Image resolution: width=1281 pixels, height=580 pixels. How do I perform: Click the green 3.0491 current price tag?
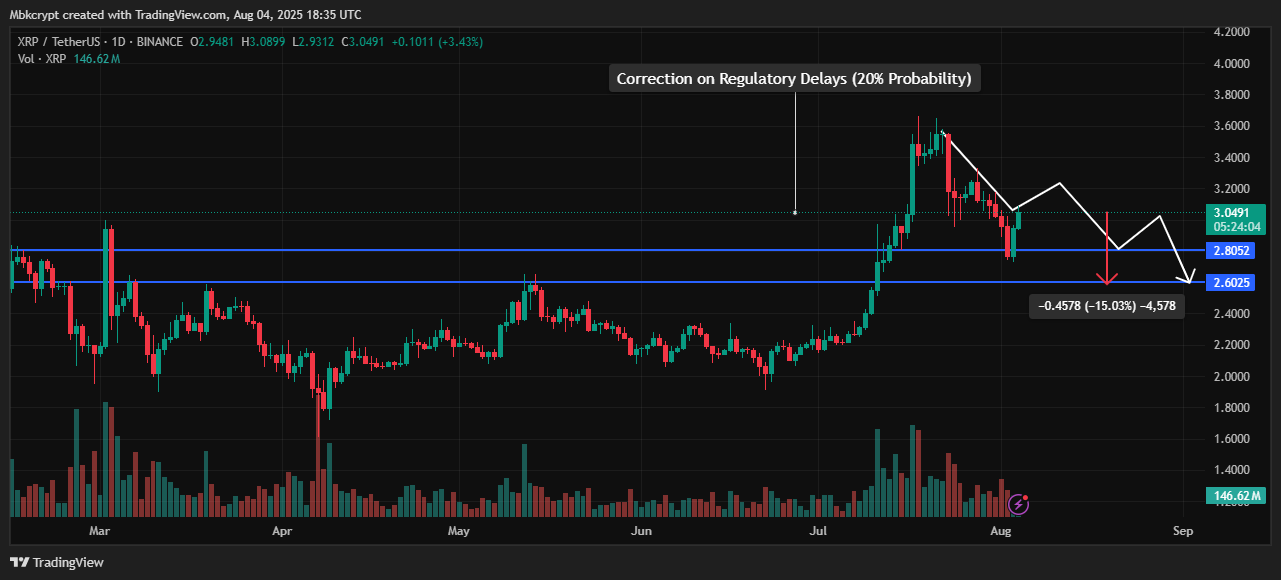[1232, 212]
